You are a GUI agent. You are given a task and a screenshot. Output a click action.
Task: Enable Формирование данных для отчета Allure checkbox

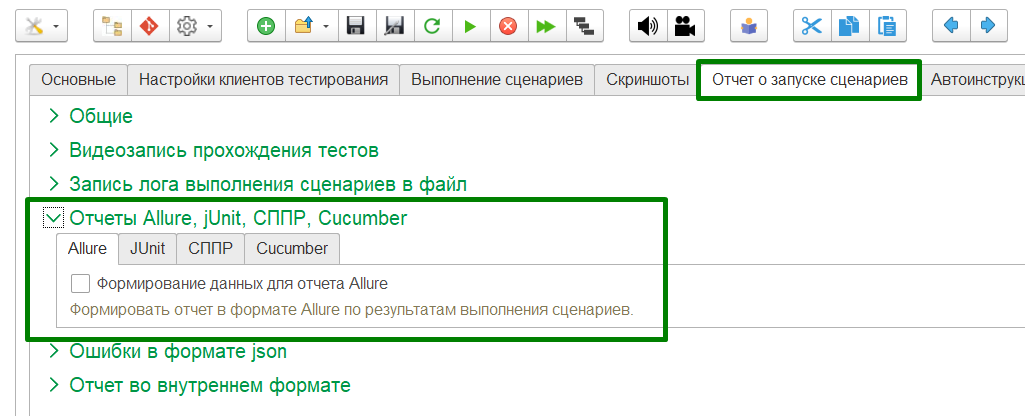point(80,284)
